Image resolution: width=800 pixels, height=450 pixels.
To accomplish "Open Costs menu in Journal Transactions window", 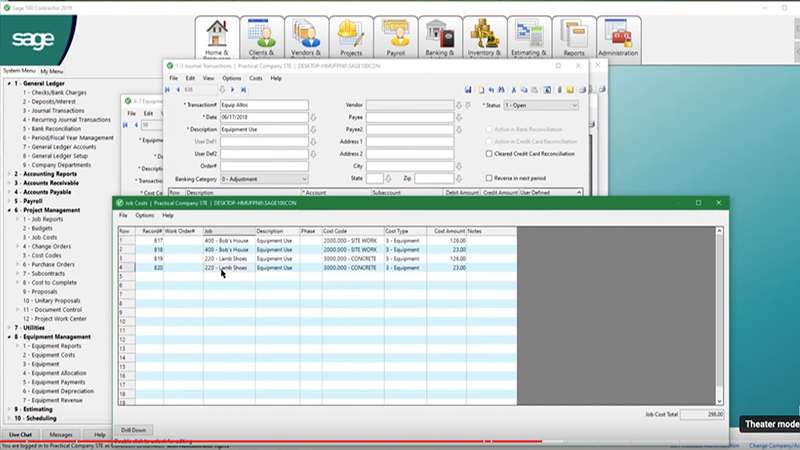I will [x=256, y=78].
